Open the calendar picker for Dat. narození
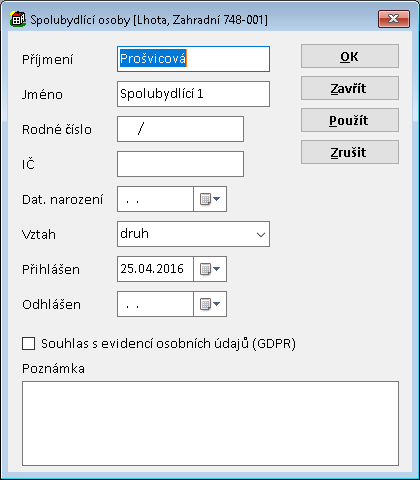Viewport: 420px width, 480px height. [x=210, y=199]
